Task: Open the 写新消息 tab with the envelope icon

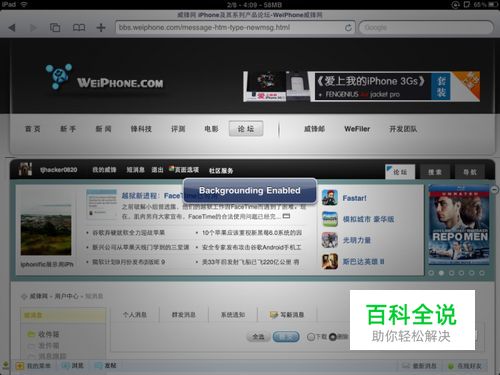Action: point(287,315)
